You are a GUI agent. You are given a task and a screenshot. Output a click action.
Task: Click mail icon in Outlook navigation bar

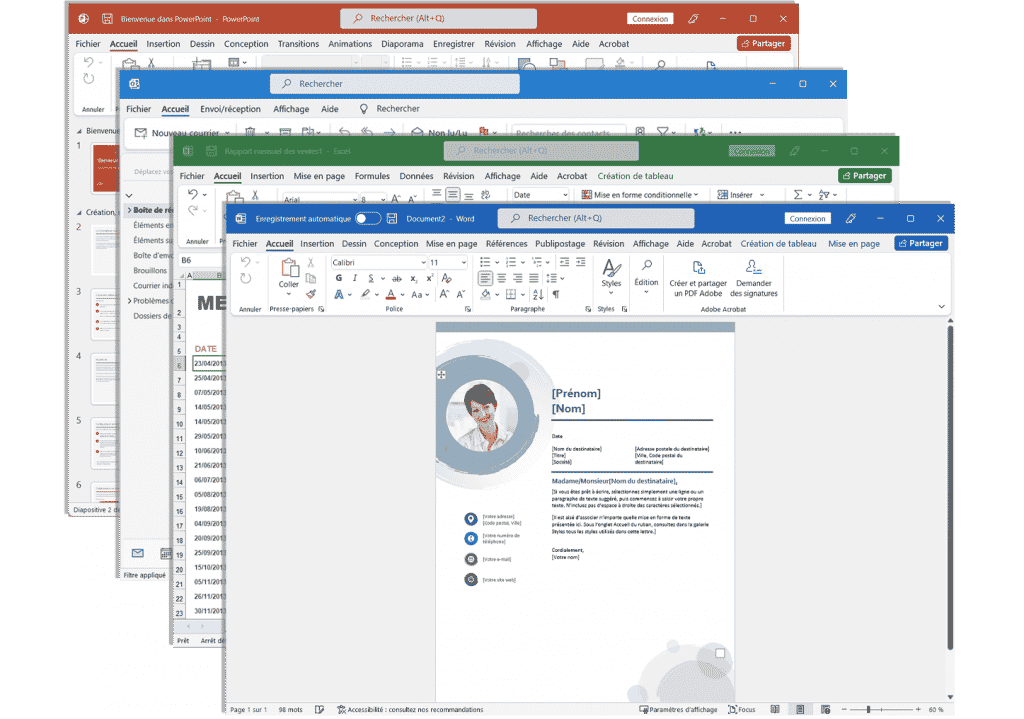[x=137, y=553]
